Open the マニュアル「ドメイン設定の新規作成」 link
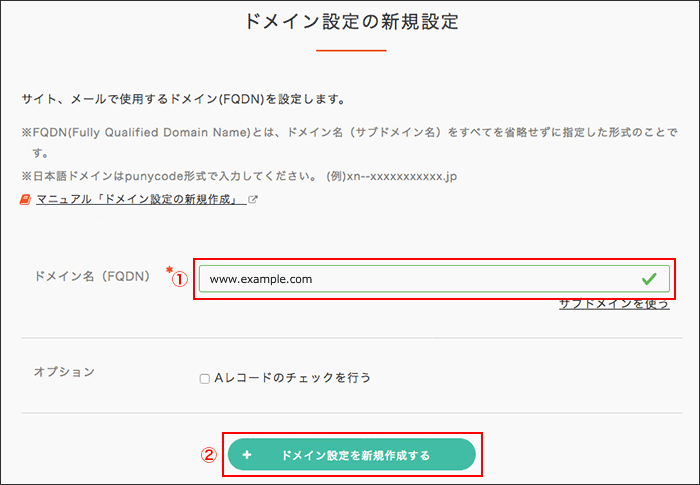The width and height of the screenshot is (700, 485). 140,200
